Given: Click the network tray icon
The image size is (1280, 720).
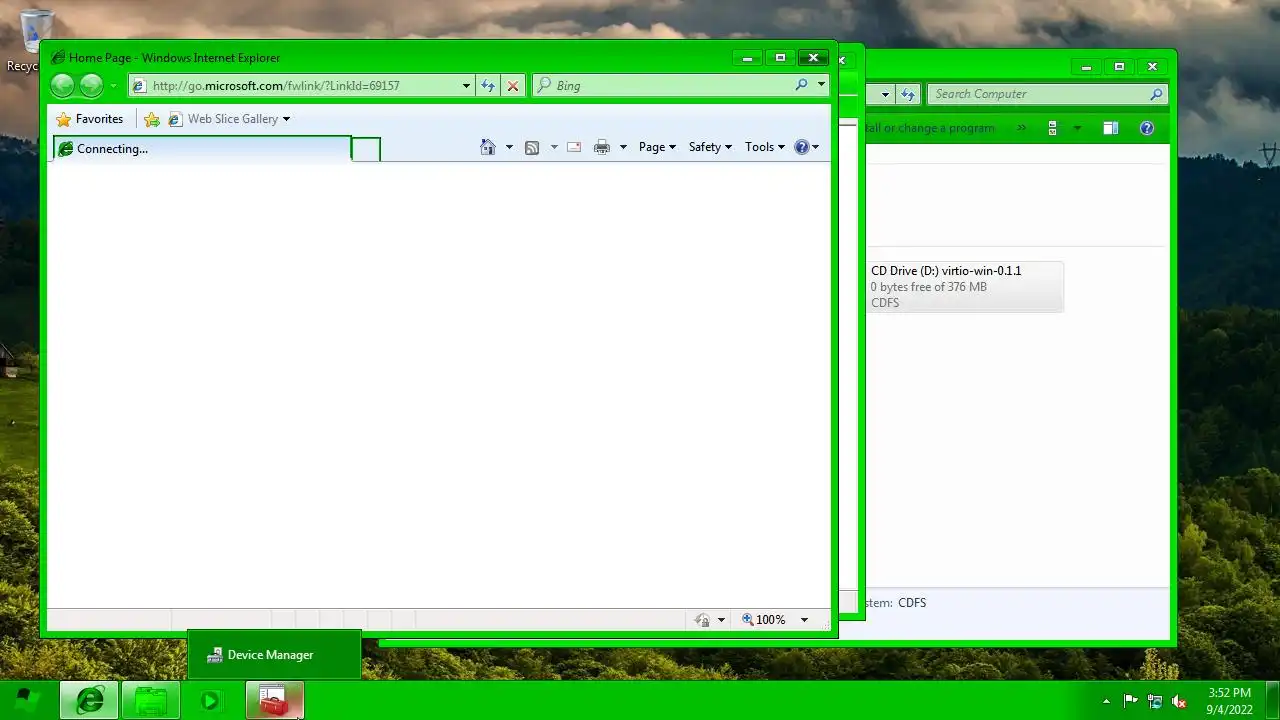Looking at the screenshot, I should (x=1155, y=701).
